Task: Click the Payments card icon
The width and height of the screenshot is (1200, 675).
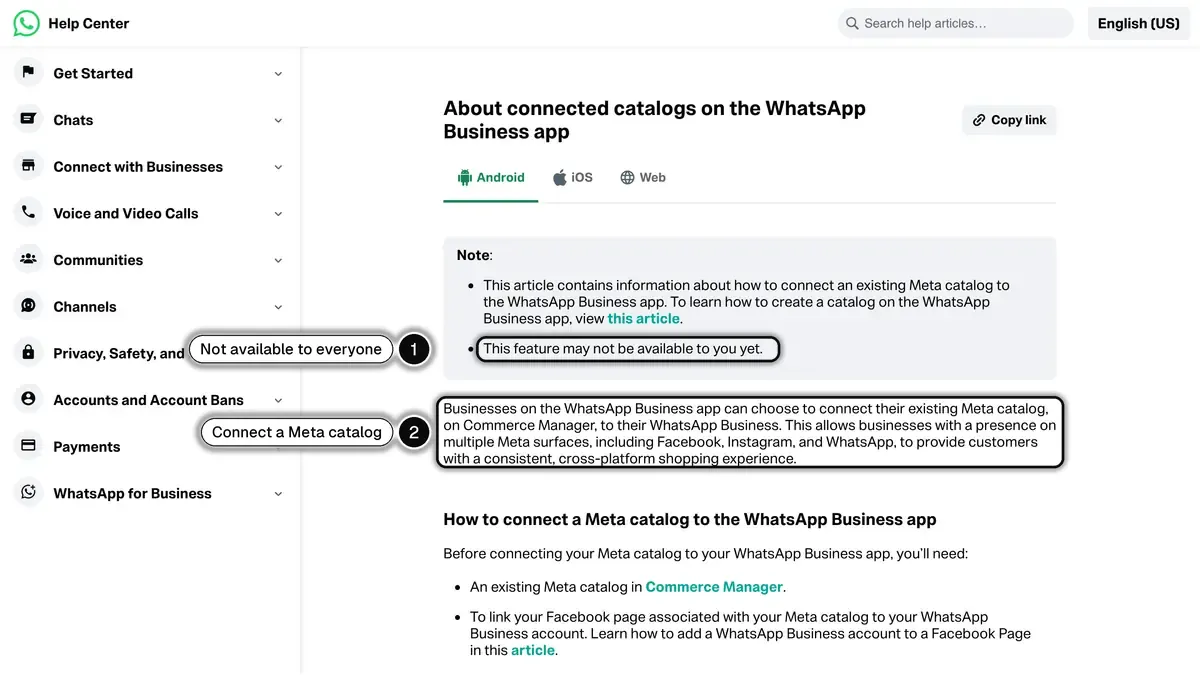Action: pos(28,446)
